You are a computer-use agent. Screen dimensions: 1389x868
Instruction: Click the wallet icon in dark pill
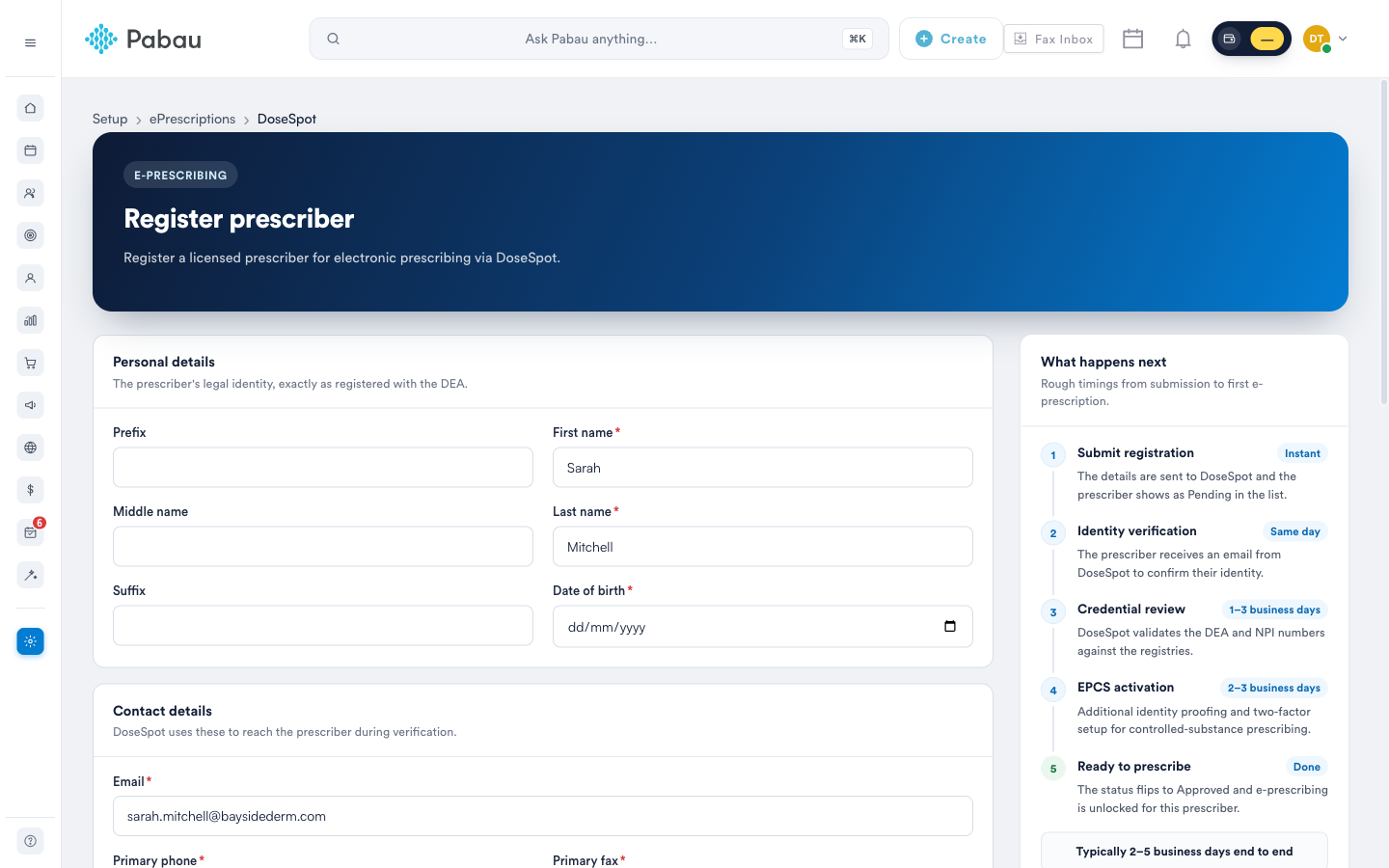click(x=1229, y=39)
